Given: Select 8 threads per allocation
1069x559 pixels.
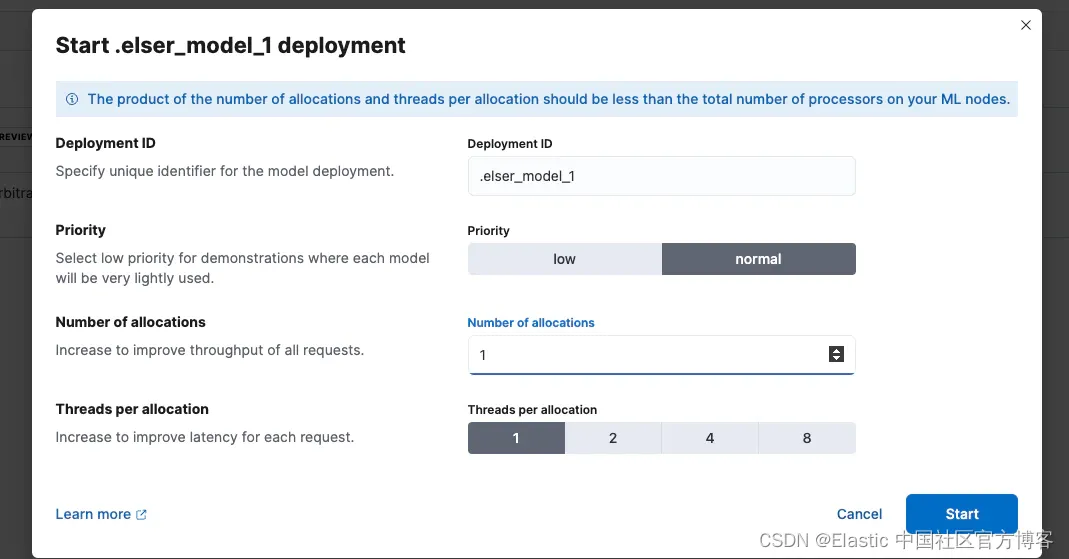Looking at the screenshot, I should coord(807,438).
